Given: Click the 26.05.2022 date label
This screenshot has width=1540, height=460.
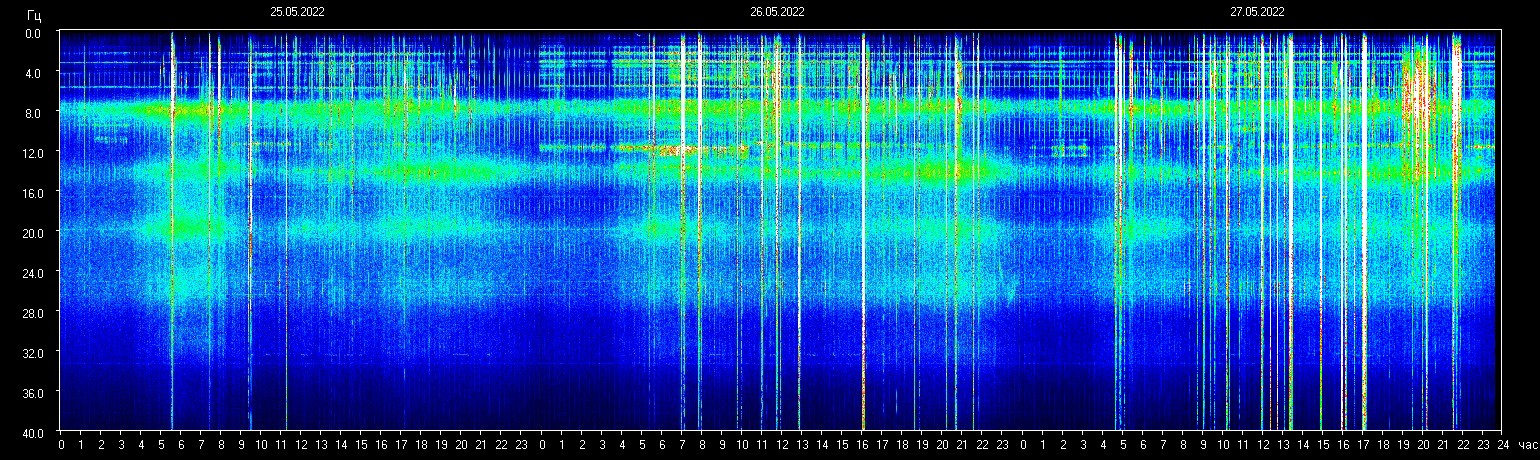Looking at the screenshot, I should (777, 12).
